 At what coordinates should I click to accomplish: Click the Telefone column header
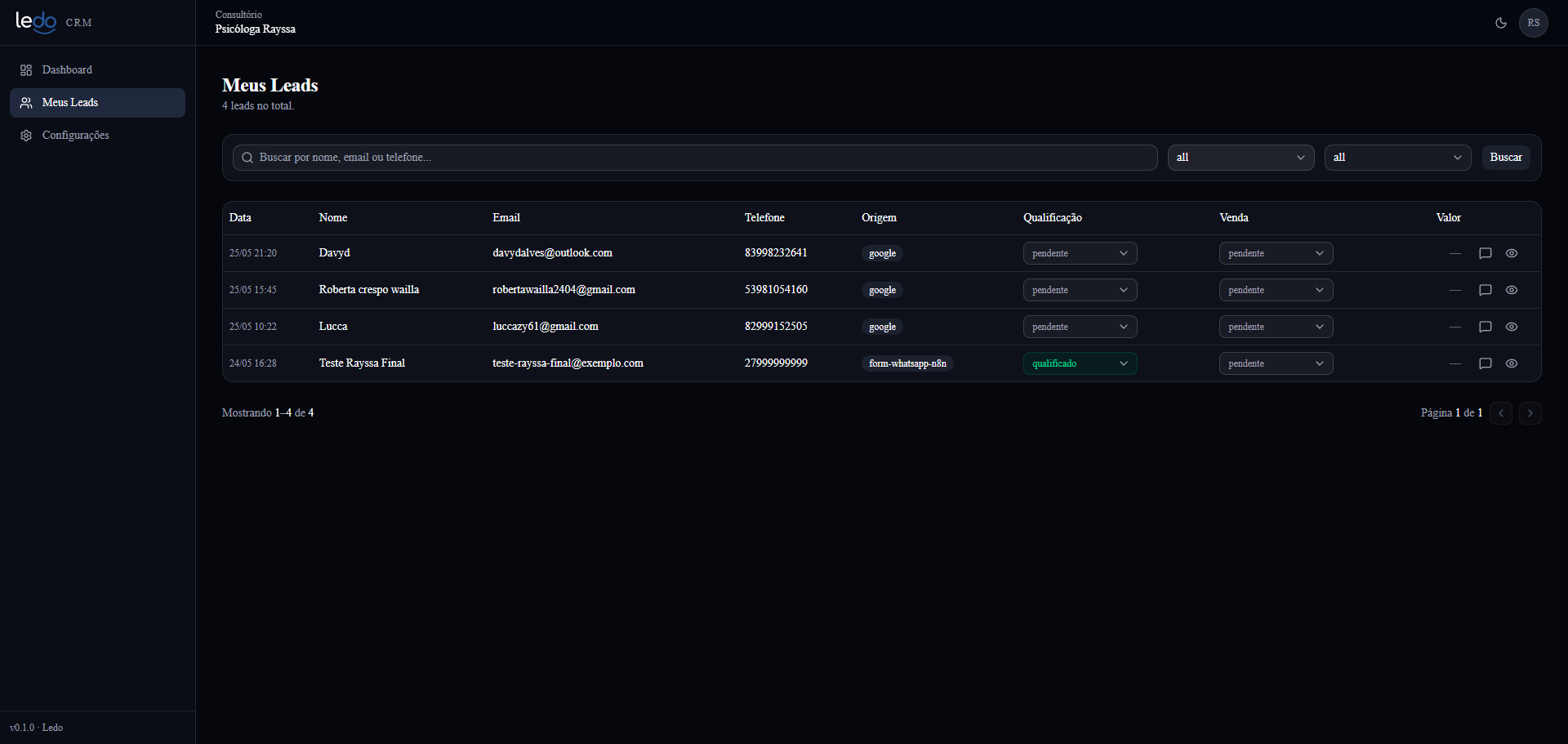764,218
